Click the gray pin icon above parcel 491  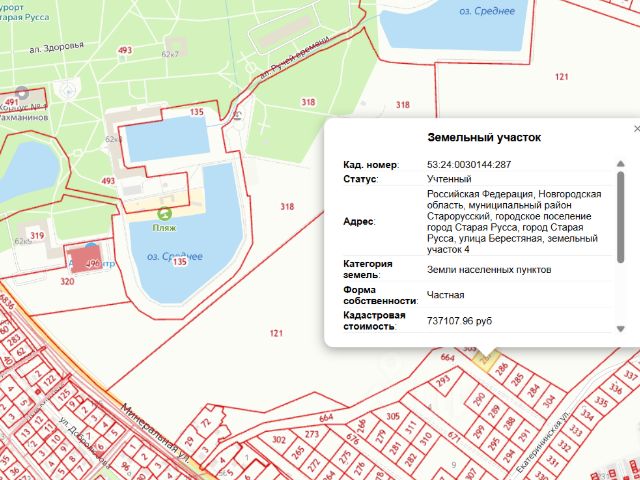22,92
